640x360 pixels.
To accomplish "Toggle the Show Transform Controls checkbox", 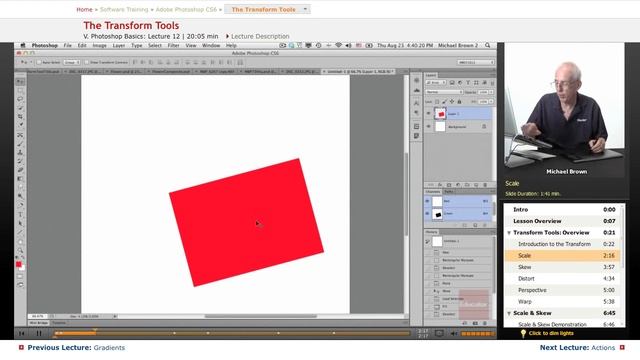I will coord(87,62).
